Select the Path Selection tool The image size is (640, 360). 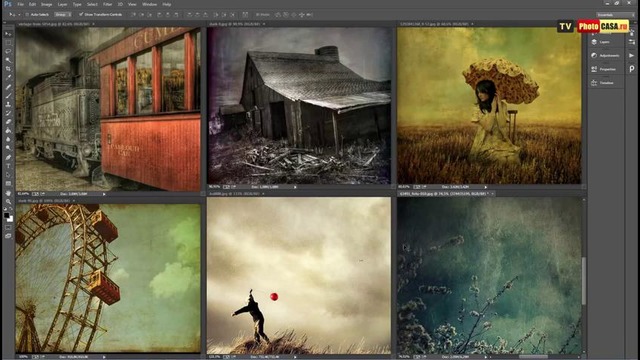[x=8, y=175]
